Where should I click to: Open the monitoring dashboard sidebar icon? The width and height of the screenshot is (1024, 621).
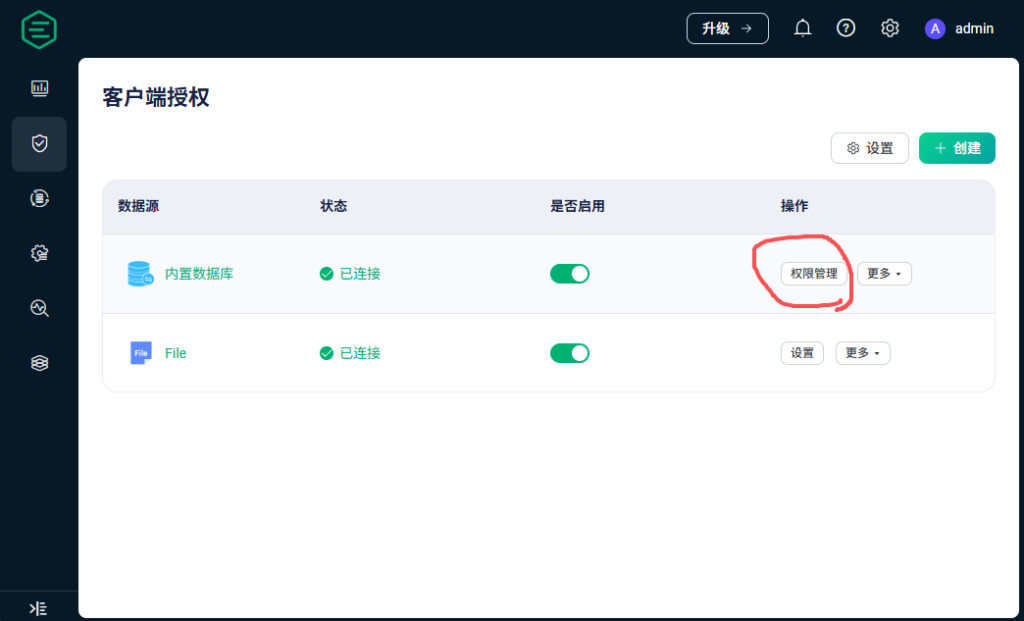pos(39,89)
